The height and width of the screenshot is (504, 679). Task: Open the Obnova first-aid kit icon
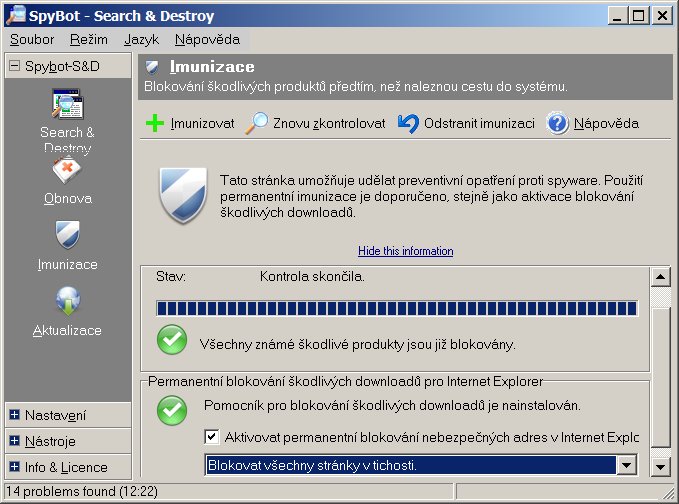click(x=67, y=170)
